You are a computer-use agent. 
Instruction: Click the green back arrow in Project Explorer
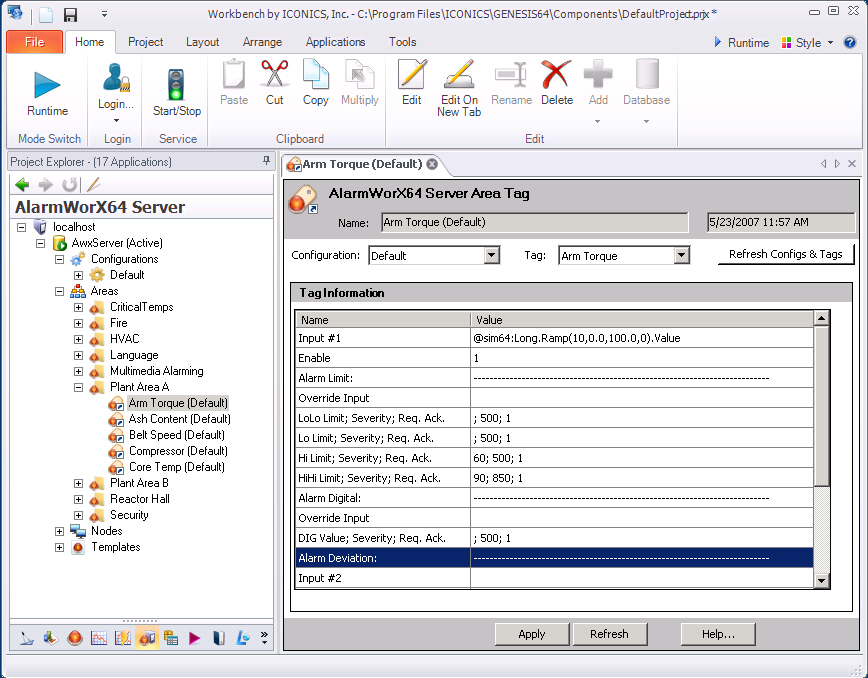click(22, 184)
